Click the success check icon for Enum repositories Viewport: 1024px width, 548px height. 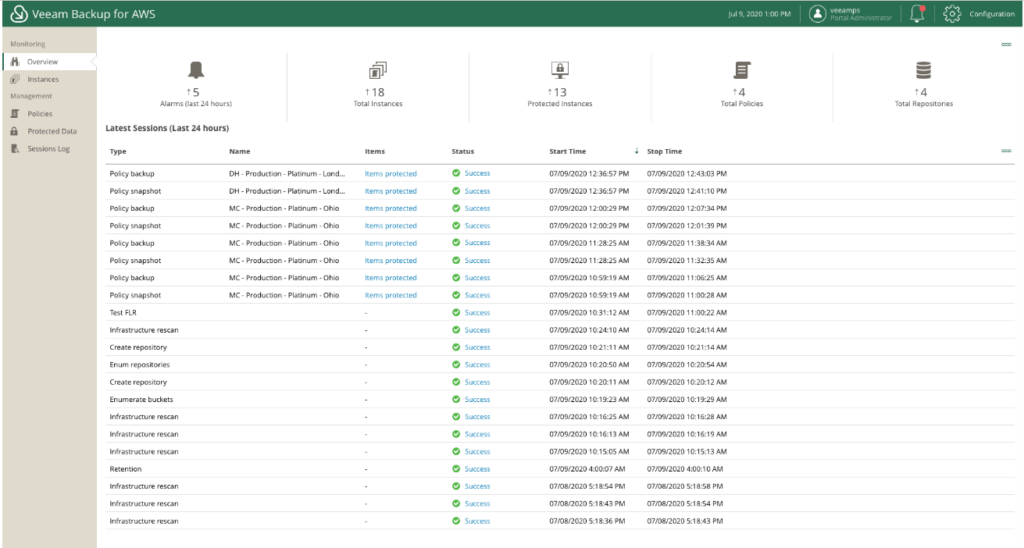pos(456,364)
